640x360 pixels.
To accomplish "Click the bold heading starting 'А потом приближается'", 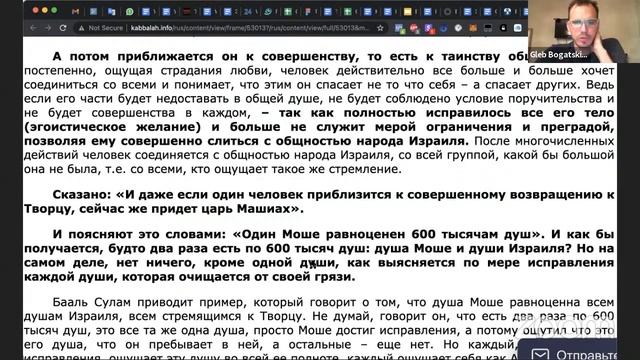I will [x=290, y=56].
